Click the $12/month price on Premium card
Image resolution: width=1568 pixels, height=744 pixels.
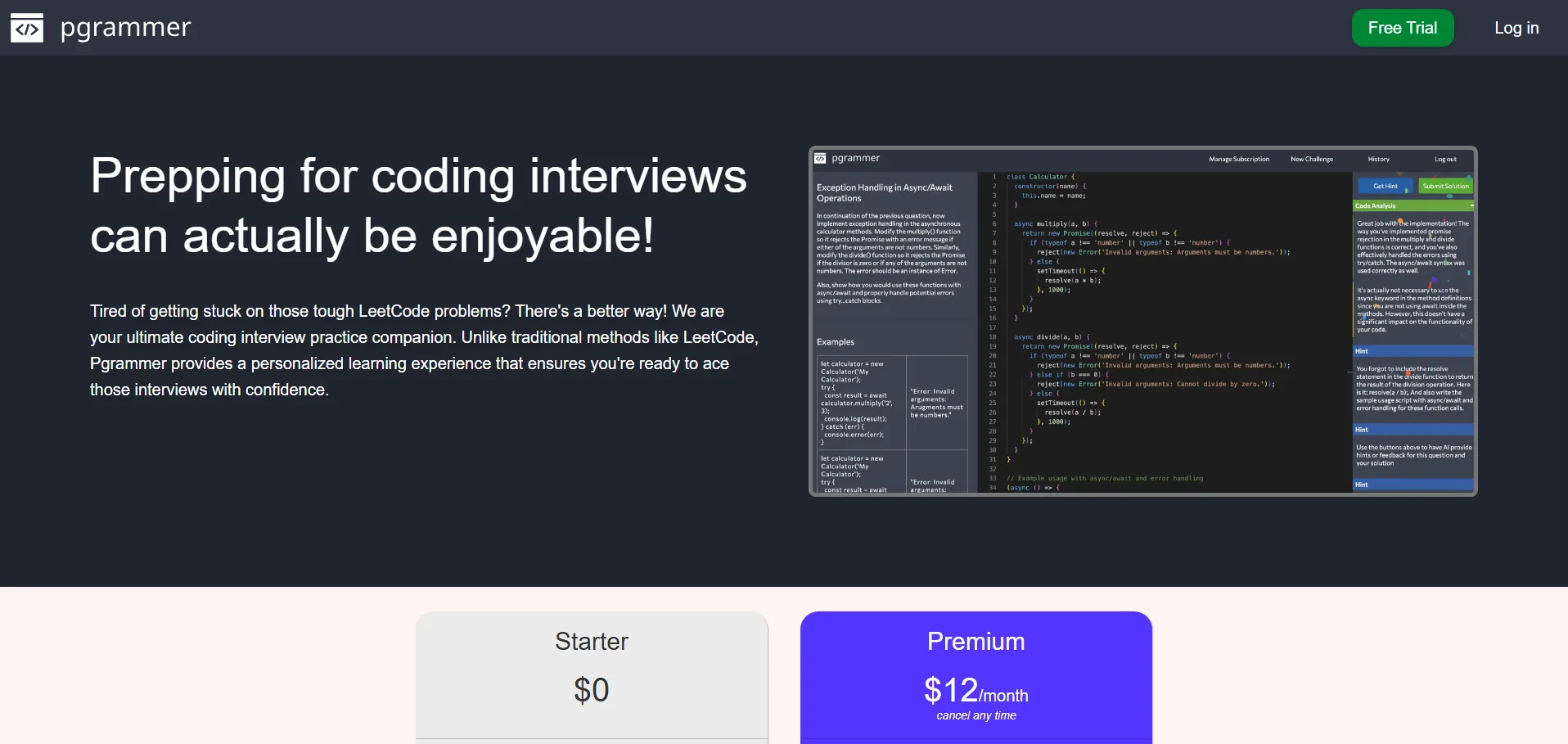click(975, 691)
